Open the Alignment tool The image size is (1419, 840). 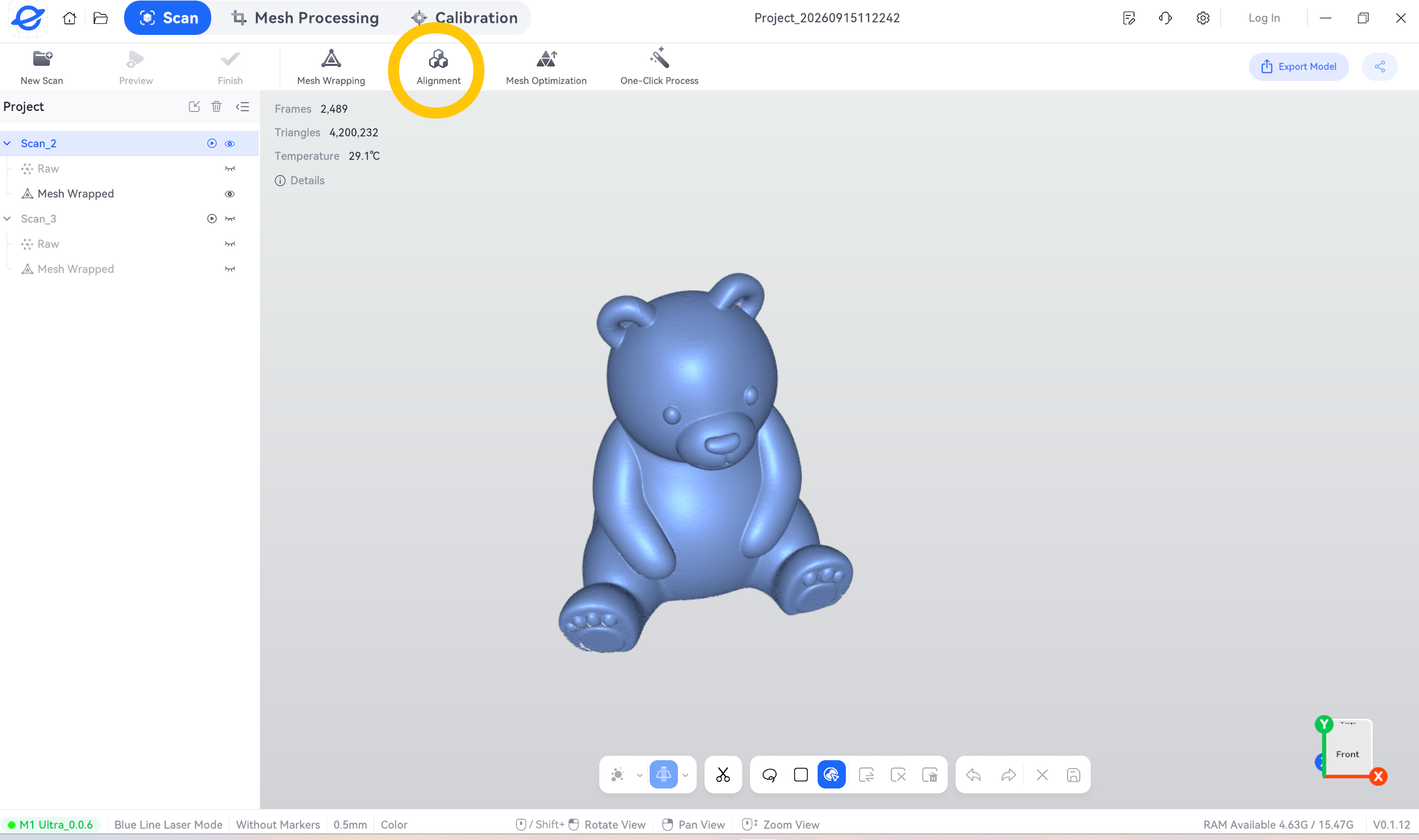click(438, 68)
